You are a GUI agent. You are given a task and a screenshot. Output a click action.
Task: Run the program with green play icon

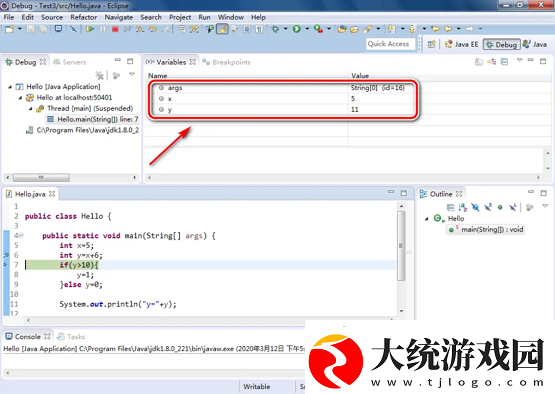pyautogui.click(x=297, y=29)
